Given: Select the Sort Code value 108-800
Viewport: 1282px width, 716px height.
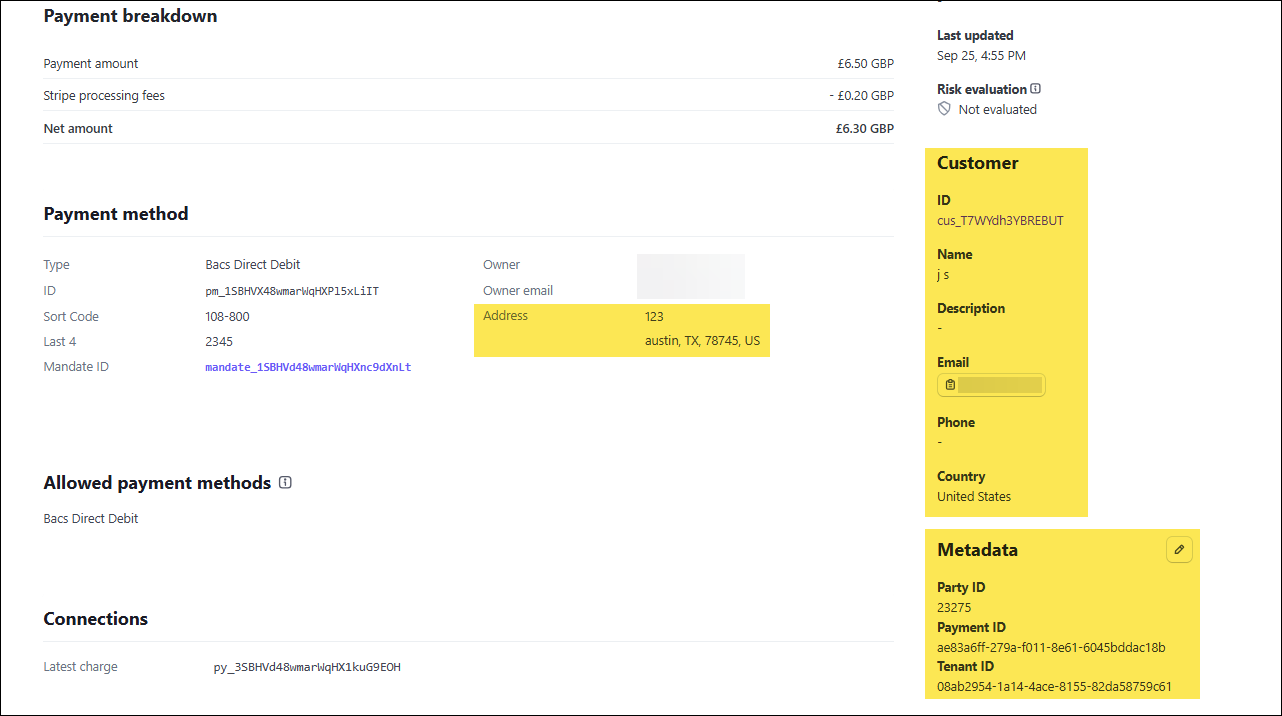Looking at the screenshot, I should tap(227, 317).
